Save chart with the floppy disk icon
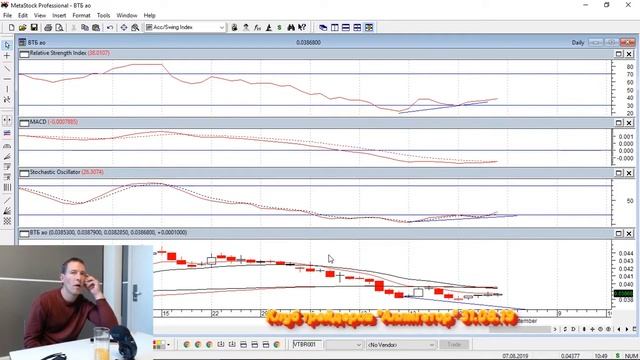 (34, 27)
